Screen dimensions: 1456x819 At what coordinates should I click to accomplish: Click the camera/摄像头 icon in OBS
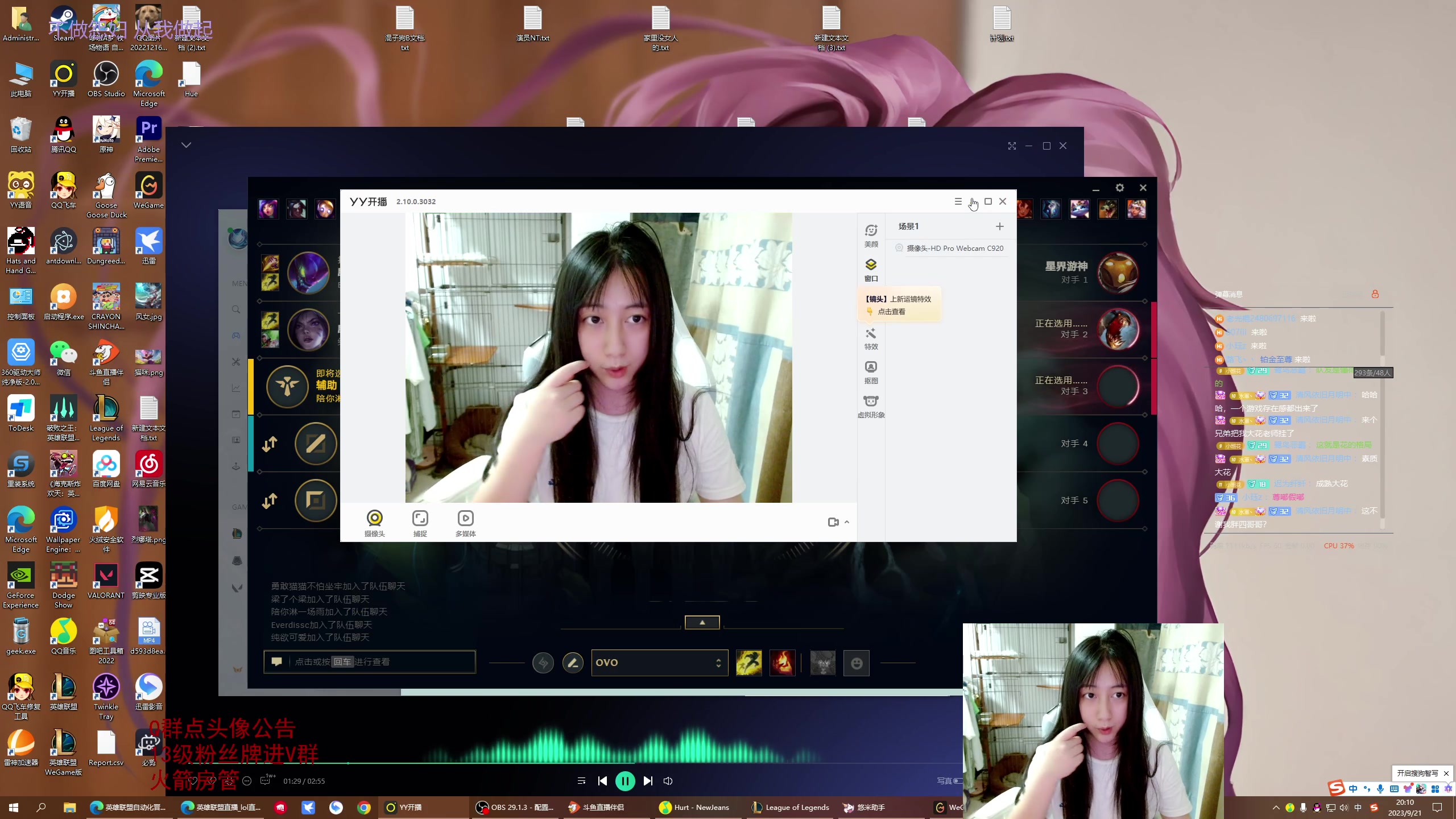(x=375, y=518)
